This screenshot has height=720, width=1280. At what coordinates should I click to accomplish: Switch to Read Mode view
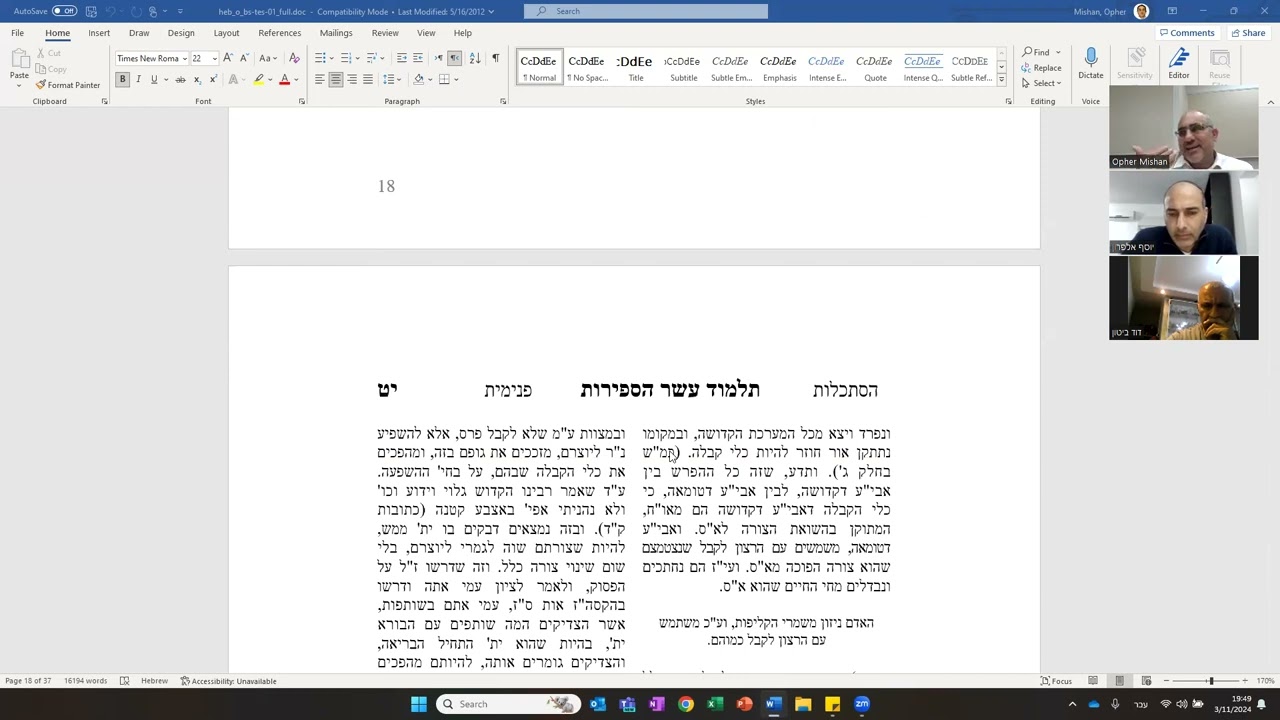(x=1093, y=681)
